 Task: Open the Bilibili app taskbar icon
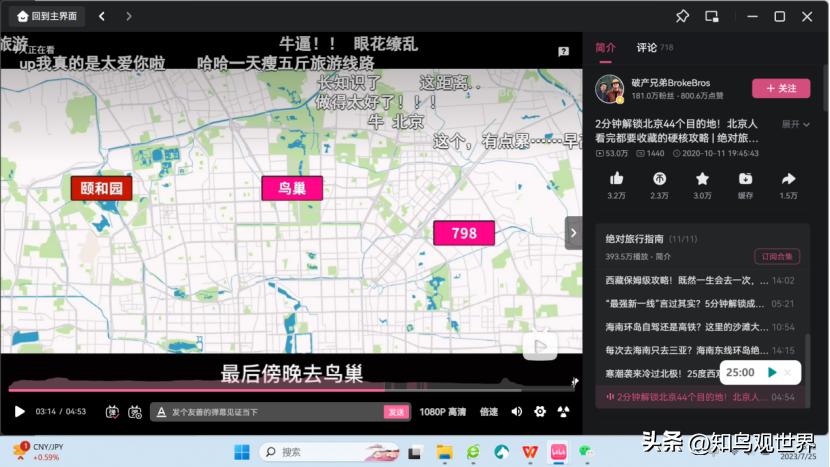(x=558, y=452)
